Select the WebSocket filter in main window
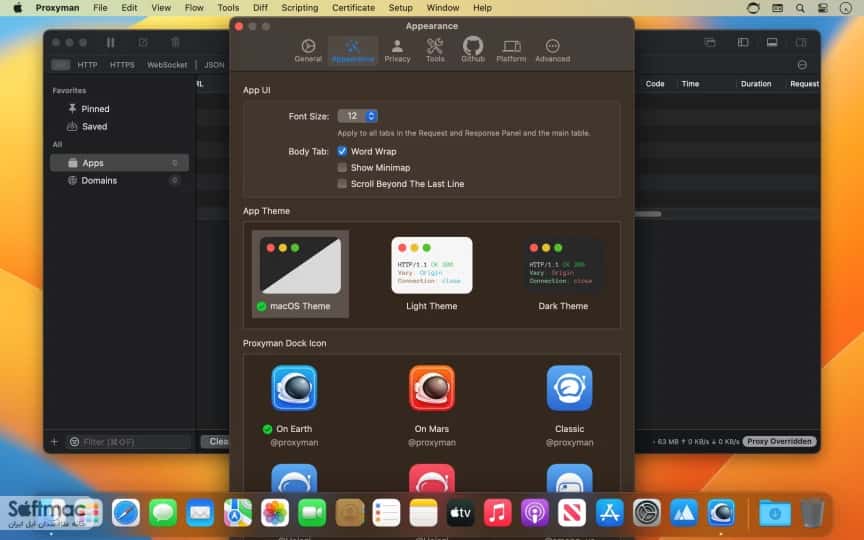Image resolution: width=864 pixels, height=540 pixels. pyautogui.click(x=167, y=65)
